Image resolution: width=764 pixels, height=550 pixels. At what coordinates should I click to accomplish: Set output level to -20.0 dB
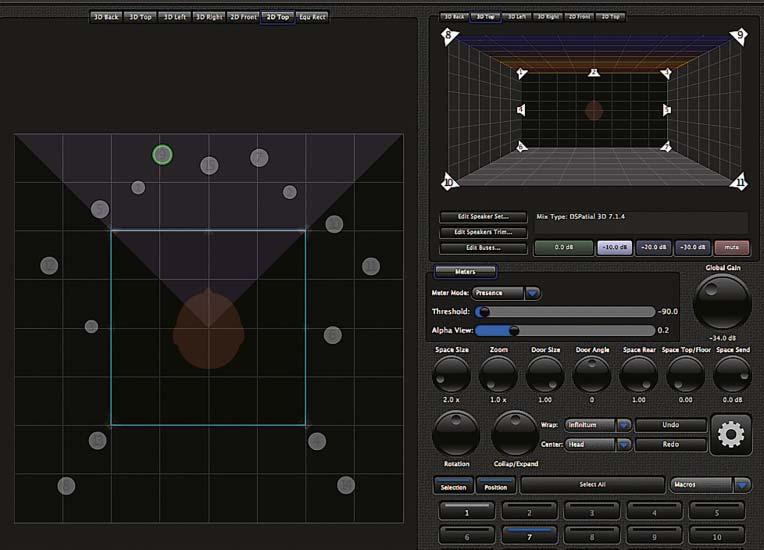[654, 247]
